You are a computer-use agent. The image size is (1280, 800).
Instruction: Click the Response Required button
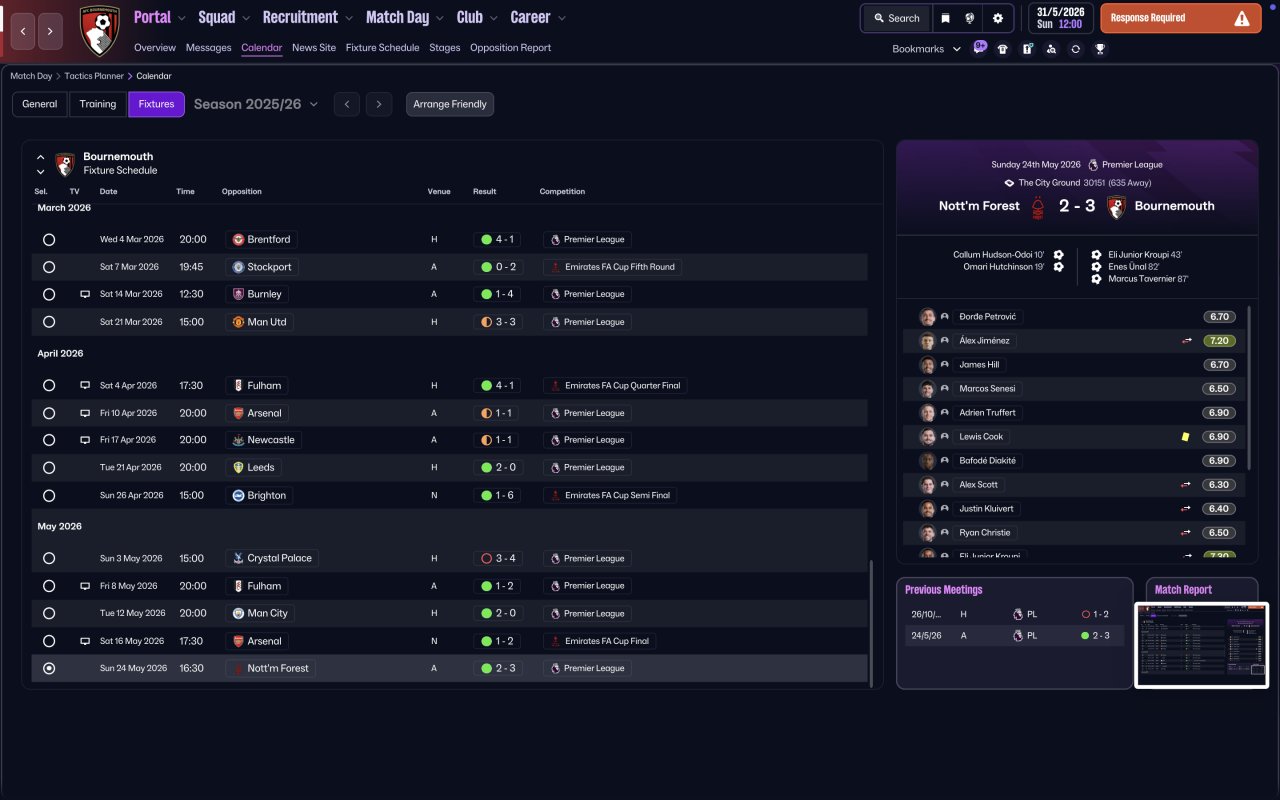[x=1182, y=18]
